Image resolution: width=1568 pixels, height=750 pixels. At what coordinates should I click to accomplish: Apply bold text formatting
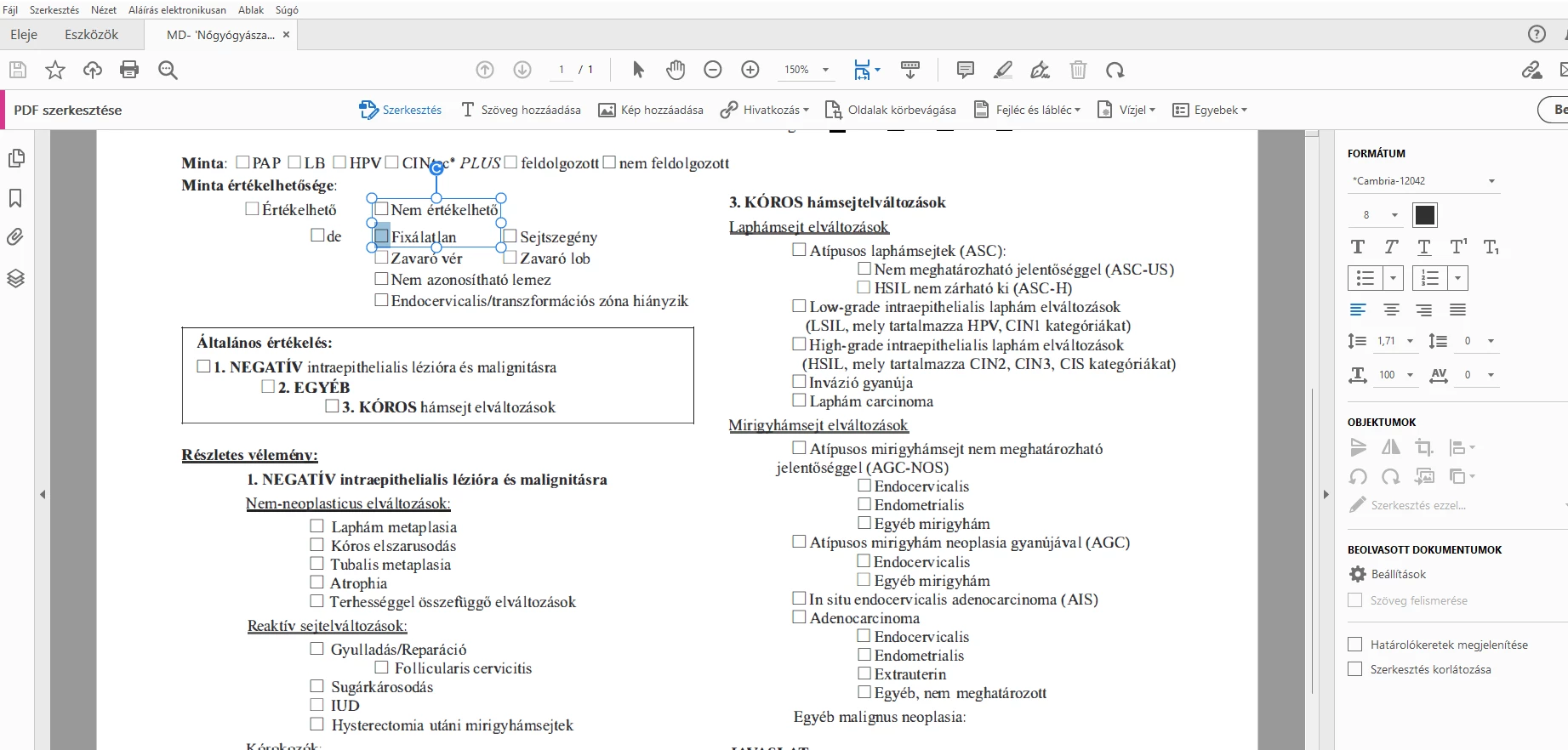coord(1358,247)
